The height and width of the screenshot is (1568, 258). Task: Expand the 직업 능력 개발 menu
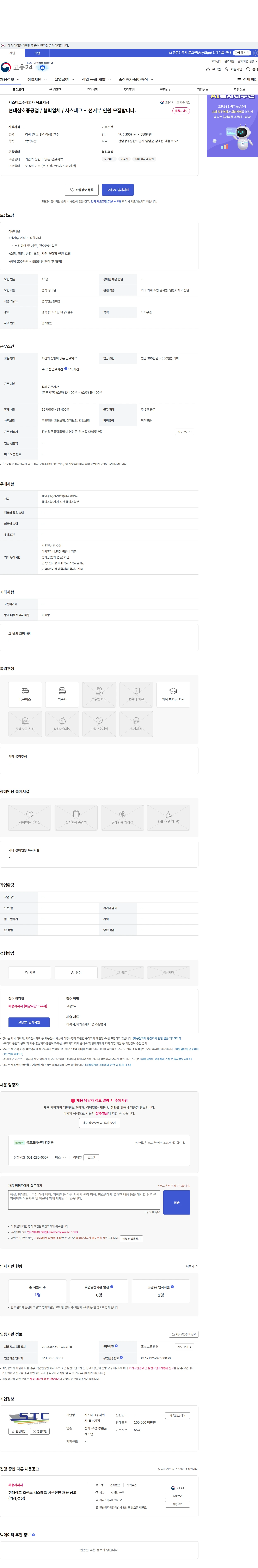97,80
